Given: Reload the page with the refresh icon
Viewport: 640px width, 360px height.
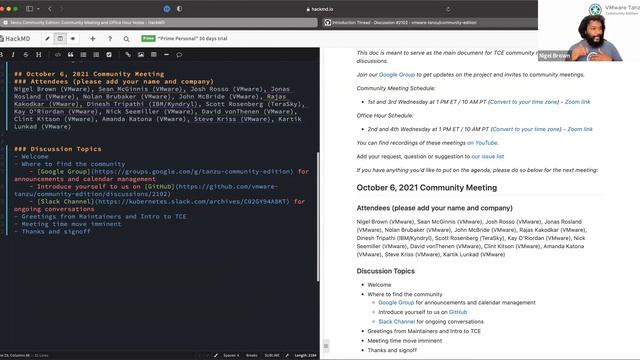Looking at the screenshot, I should click(448, 9).
